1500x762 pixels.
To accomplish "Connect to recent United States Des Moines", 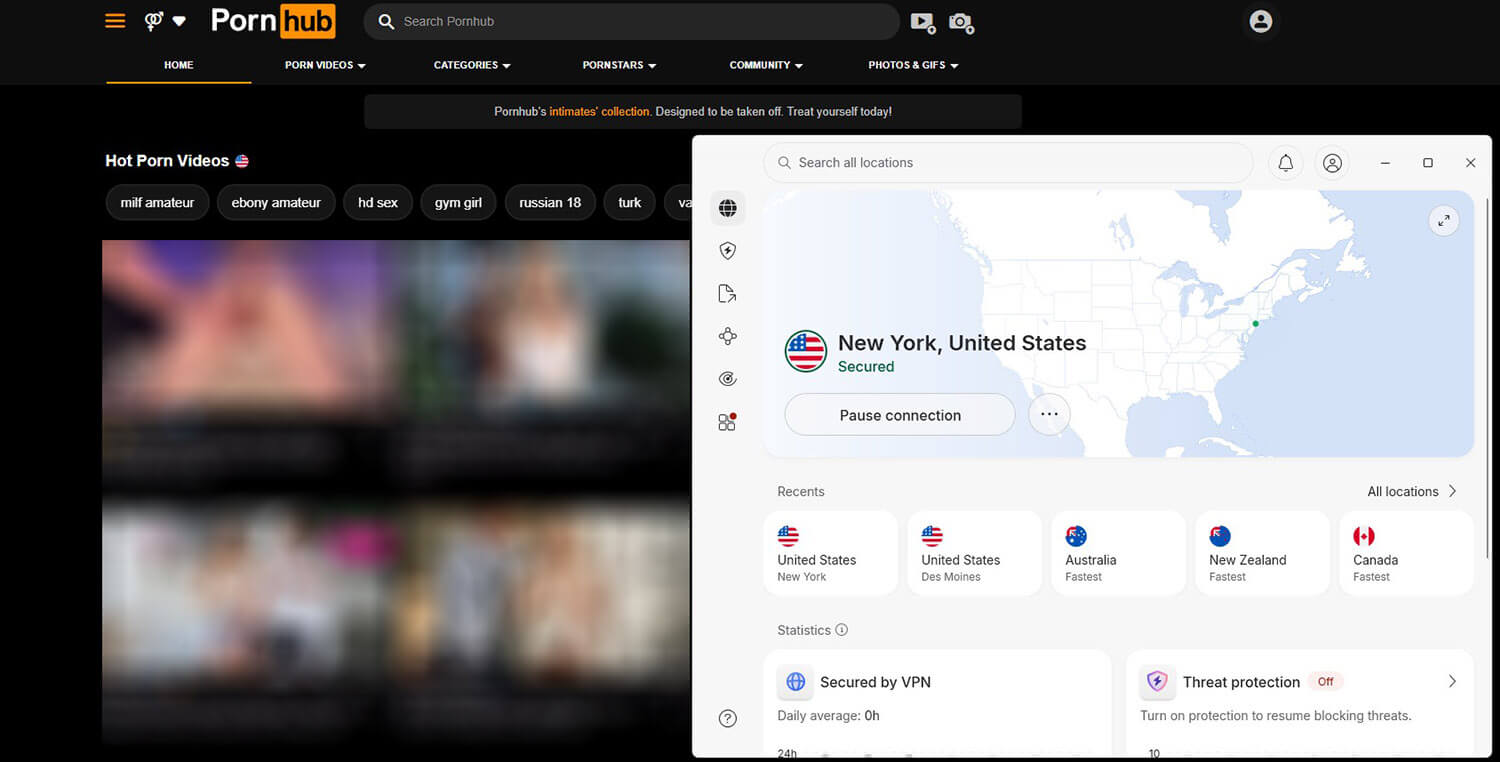I will pos(974,553).
